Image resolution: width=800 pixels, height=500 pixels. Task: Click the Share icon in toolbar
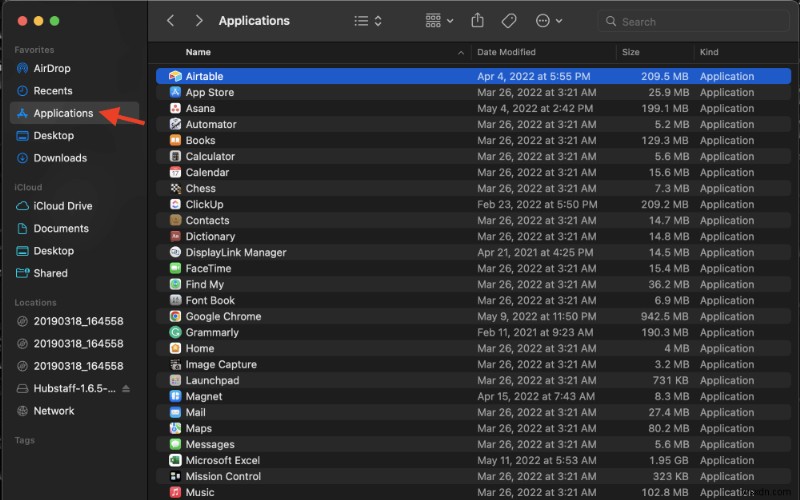[478, 21]
